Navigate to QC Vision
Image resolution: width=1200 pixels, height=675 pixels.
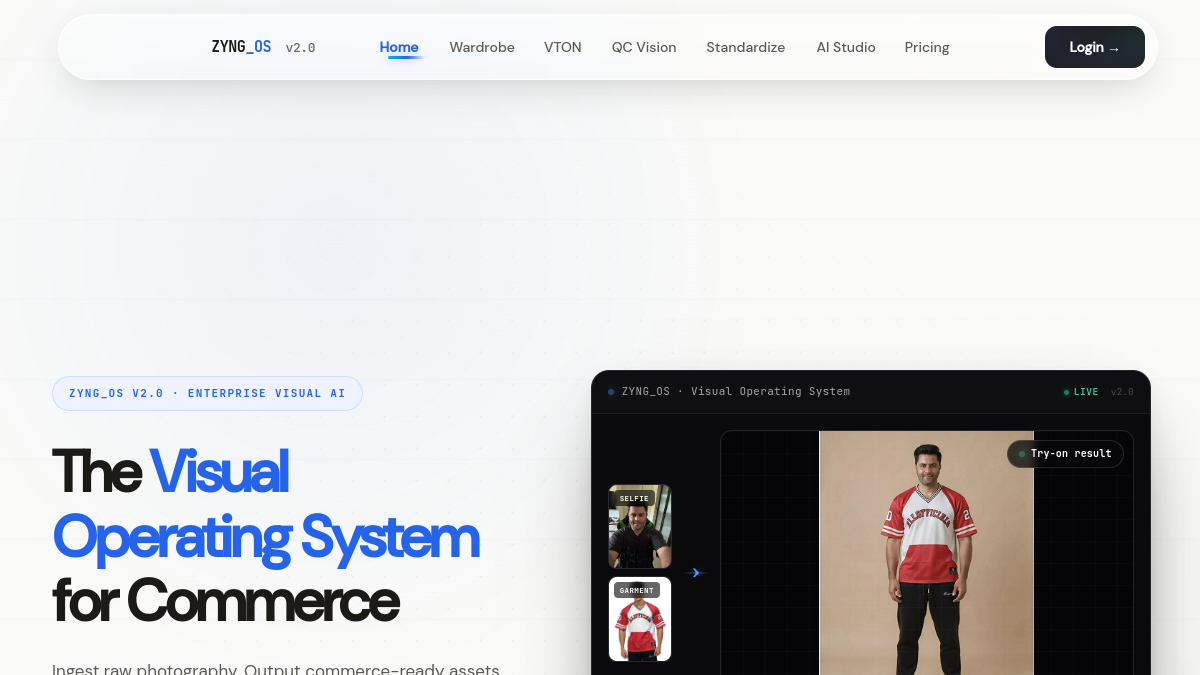(644, 47)
